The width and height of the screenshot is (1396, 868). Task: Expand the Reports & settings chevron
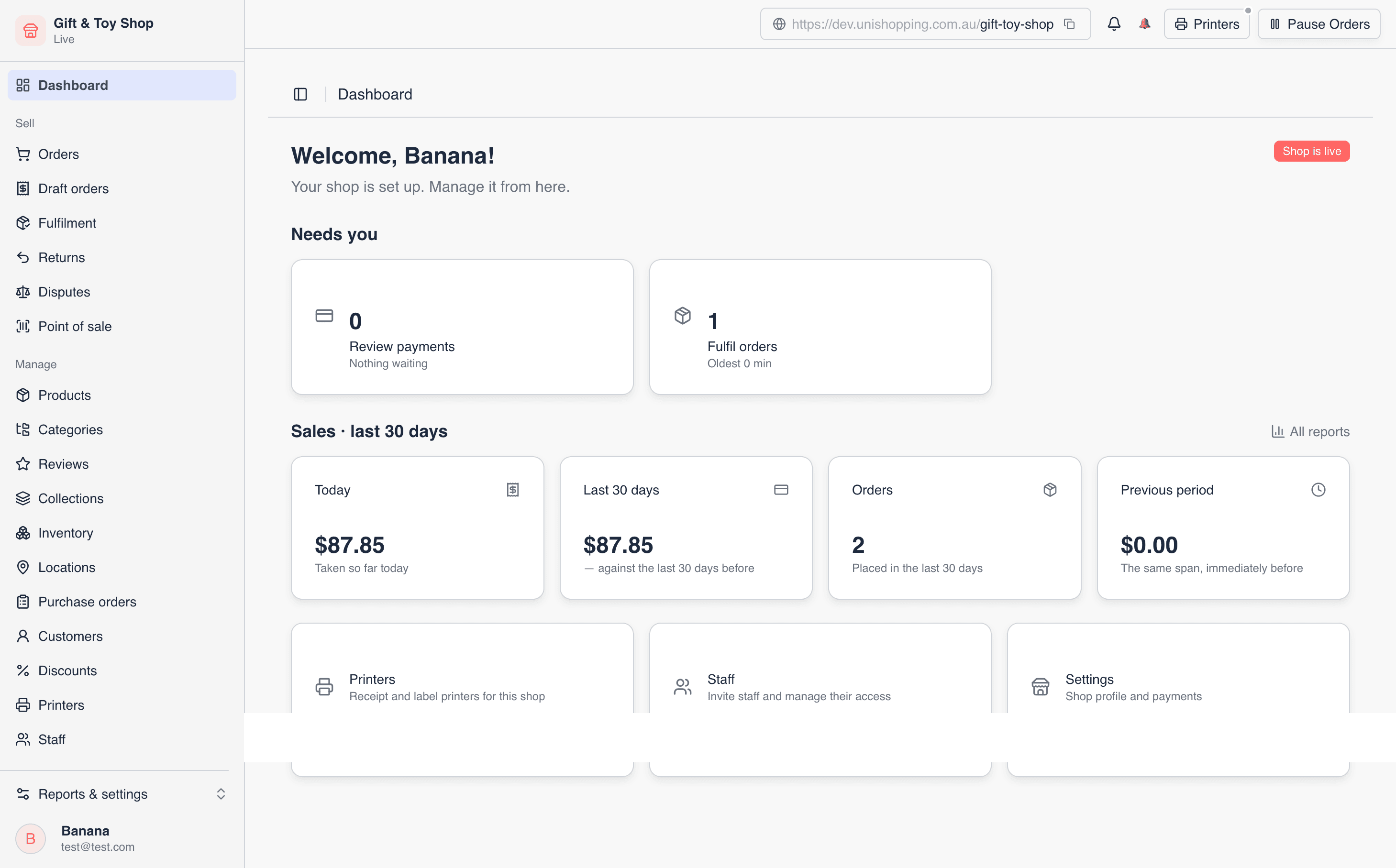(x=221, y=794)
